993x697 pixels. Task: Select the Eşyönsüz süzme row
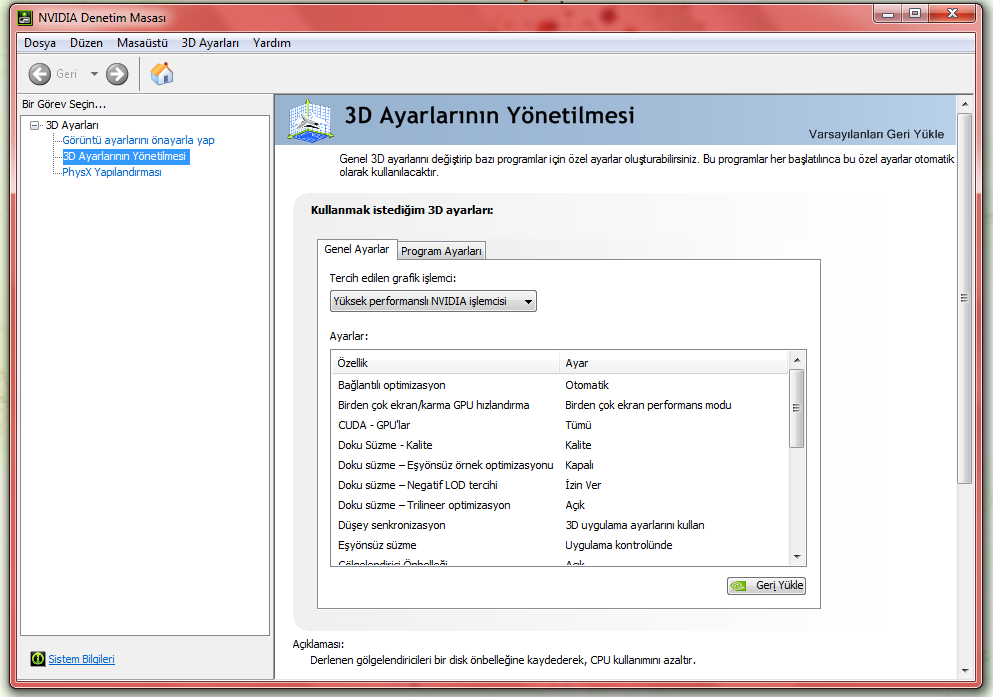coord(560,545)
